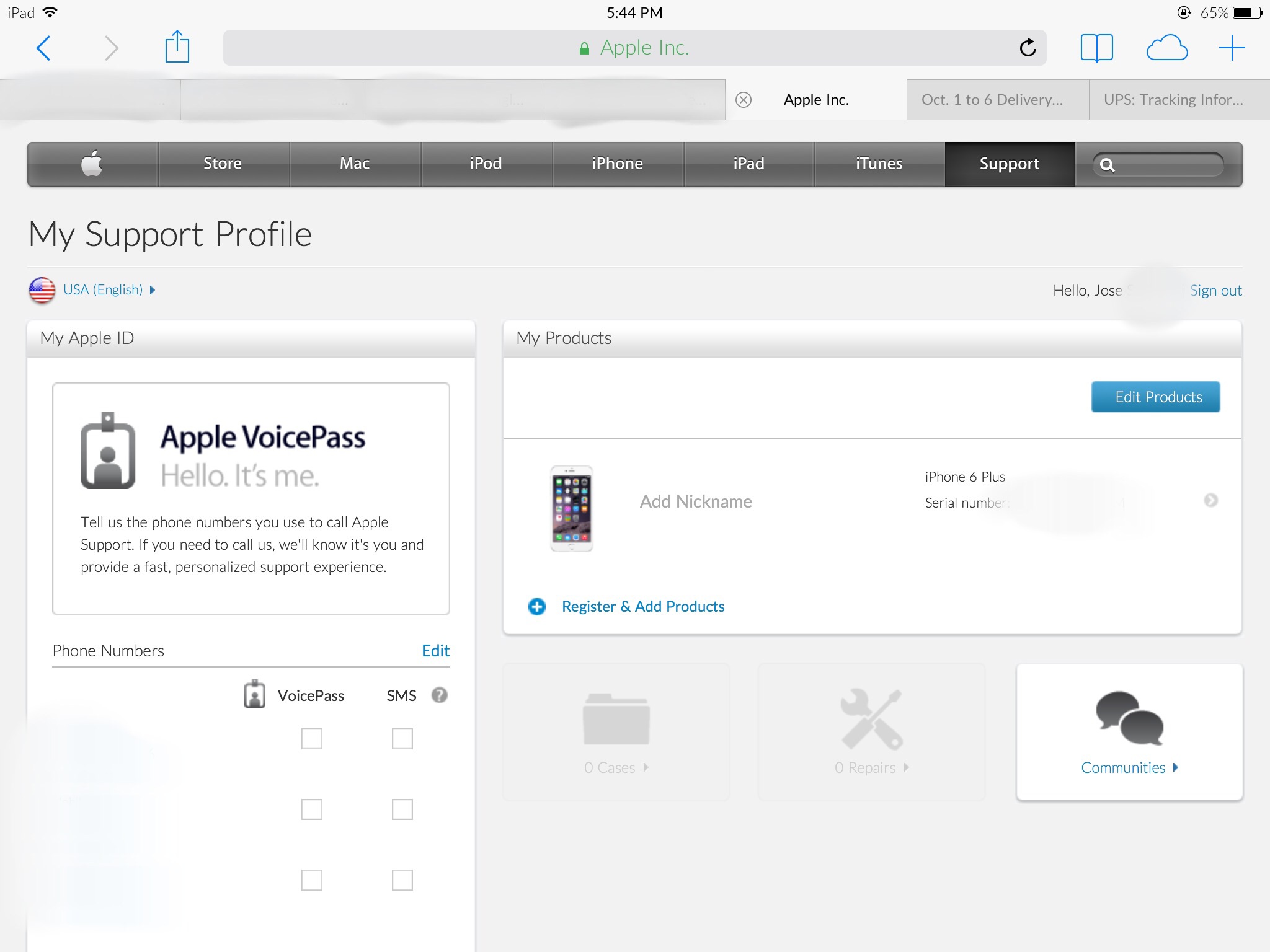Image resolution: width=1270 pixels, height=952 pixels.
Task: Open the Store nav item
Action: 223,164
